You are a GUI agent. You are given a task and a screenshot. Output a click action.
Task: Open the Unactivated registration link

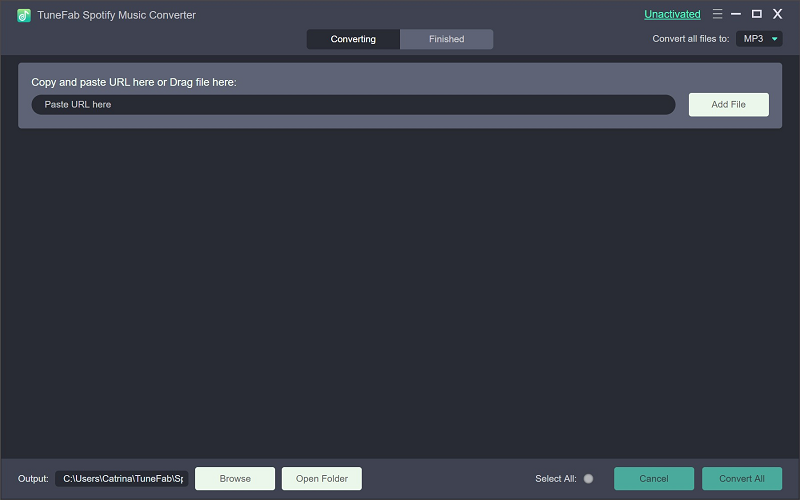(x=672, y=15)
